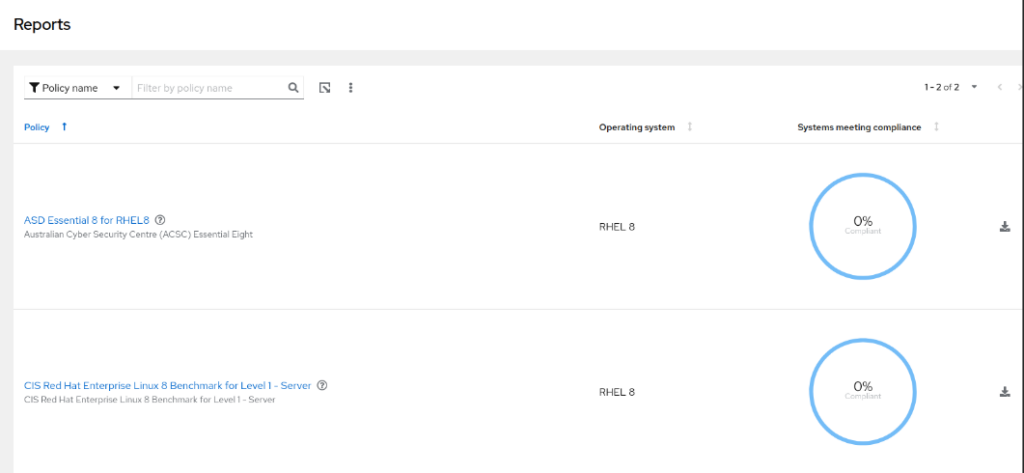Click the ASD Essential 8 compliance donut chart
The image size is (1024, 473).
click(862, 226)
